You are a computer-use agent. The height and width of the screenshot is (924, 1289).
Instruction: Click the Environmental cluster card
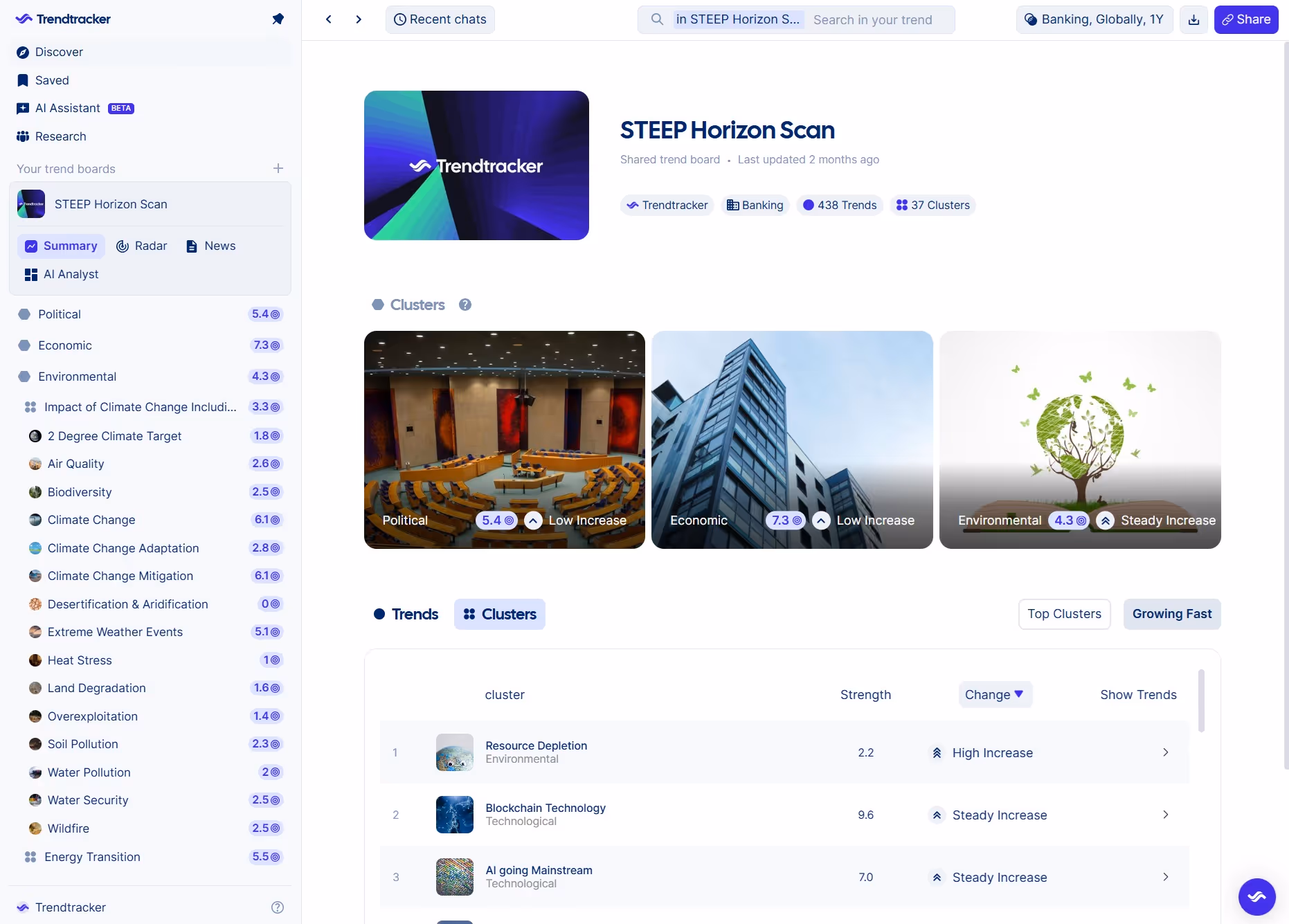[1080, 440]
